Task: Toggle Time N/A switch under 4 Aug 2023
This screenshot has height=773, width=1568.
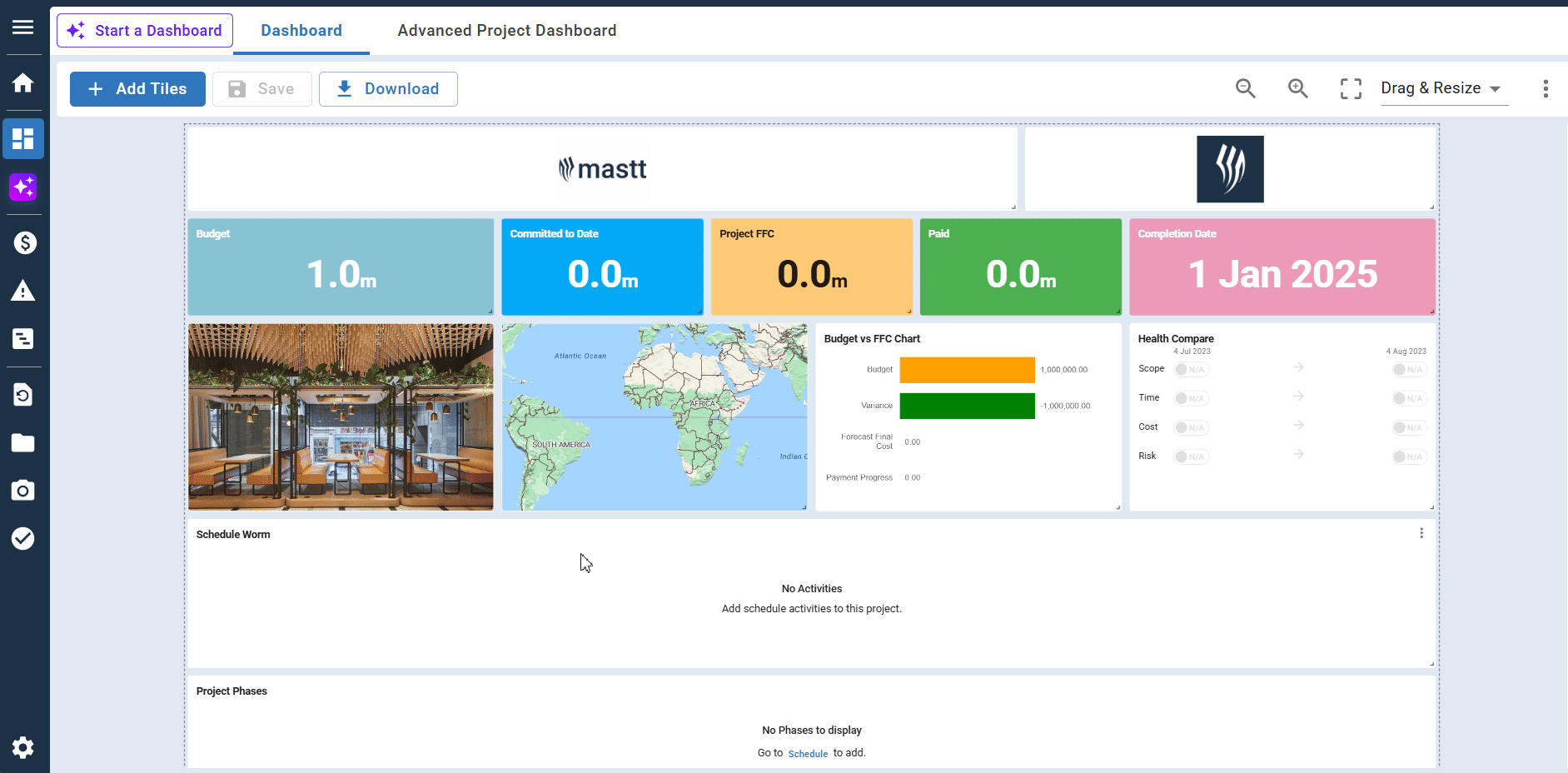Action: coord(1409,399)
